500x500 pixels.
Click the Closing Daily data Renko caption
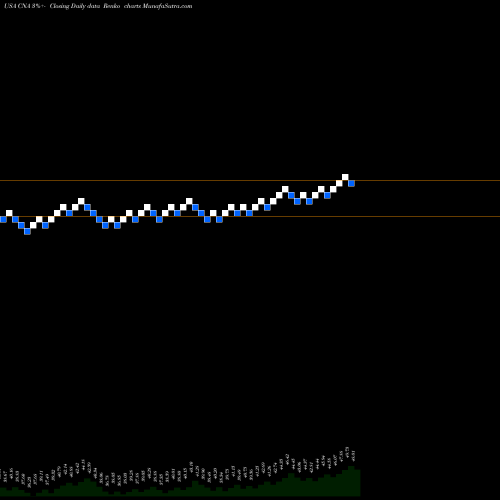click(85, 6)
